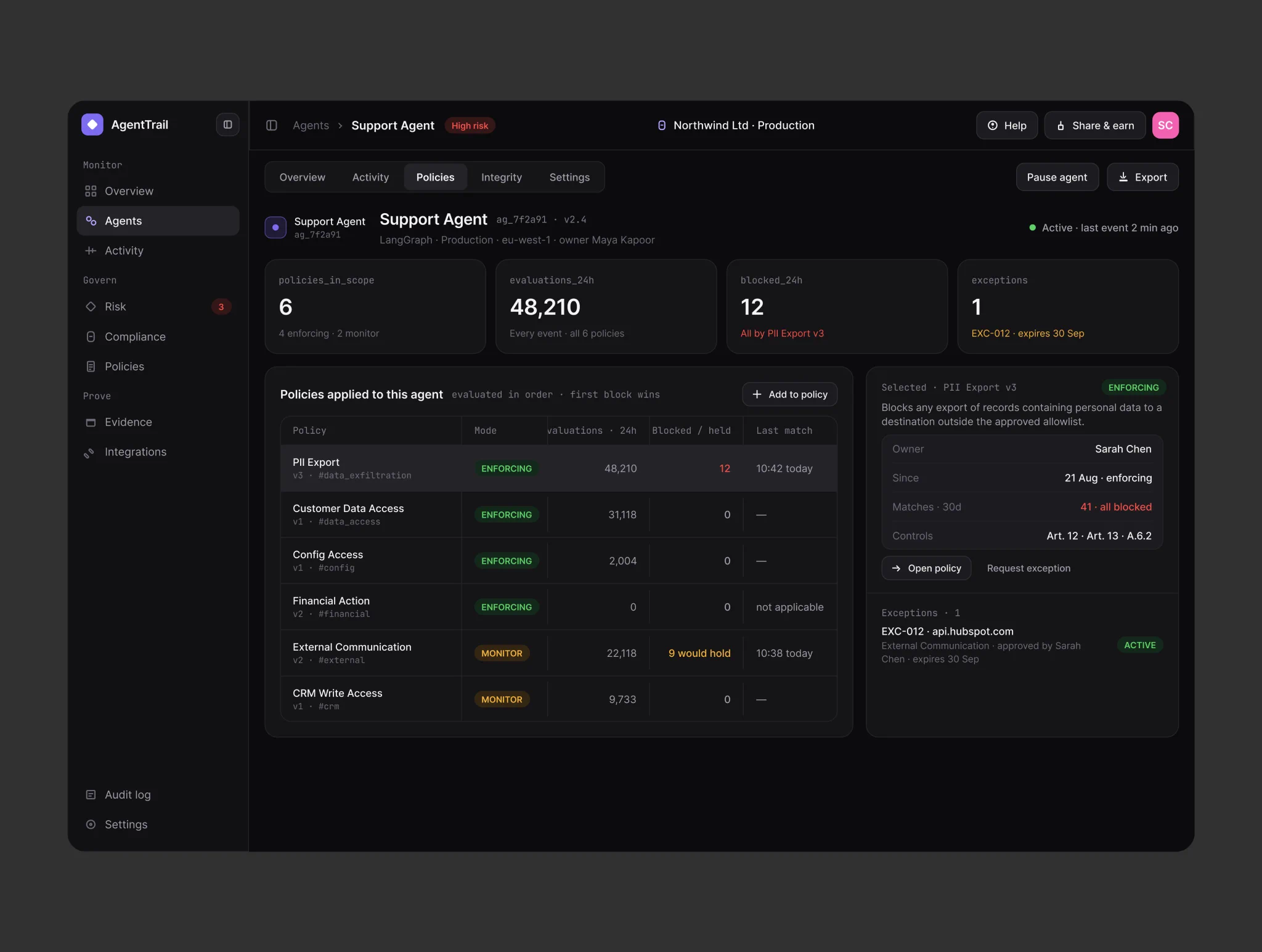This screenshot has height=952, width=1262.
Task: Click the Export button
Action: (1142, 177)
